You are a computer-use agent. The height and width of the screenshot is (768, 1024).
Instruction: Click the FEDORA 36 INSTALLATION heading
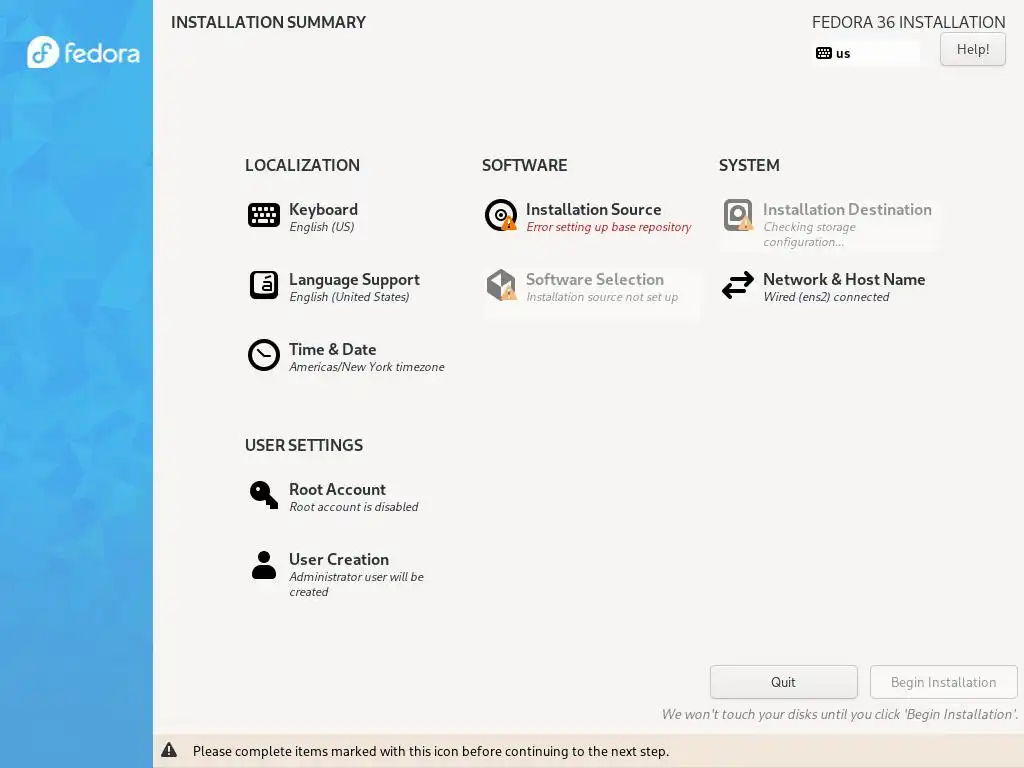908,22
